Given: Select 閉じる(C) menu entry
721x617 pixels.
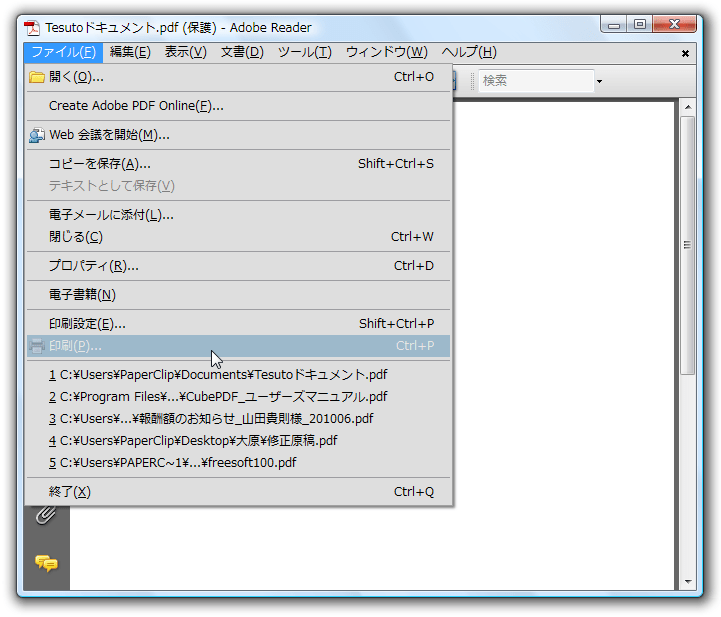Looking at the screenshot, I should tap(238, 237).
